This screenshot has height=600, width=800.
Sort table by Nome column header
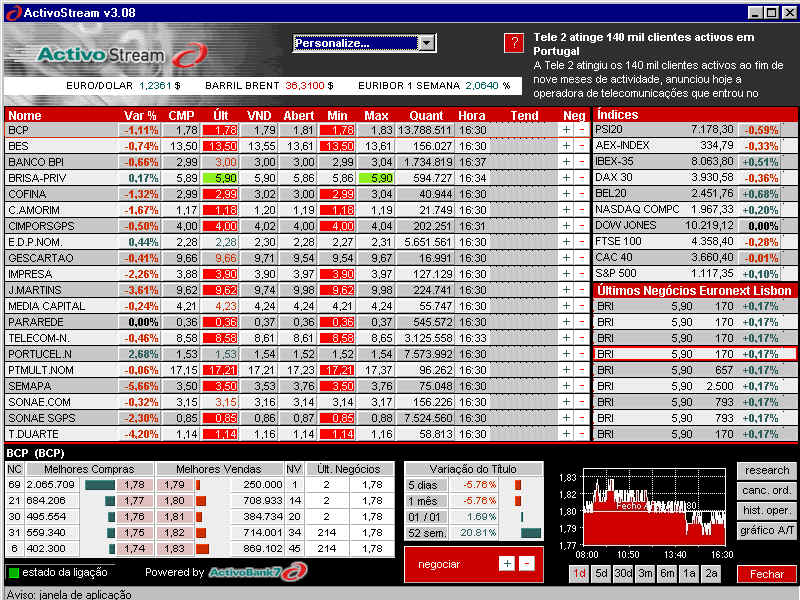point(24,115)
